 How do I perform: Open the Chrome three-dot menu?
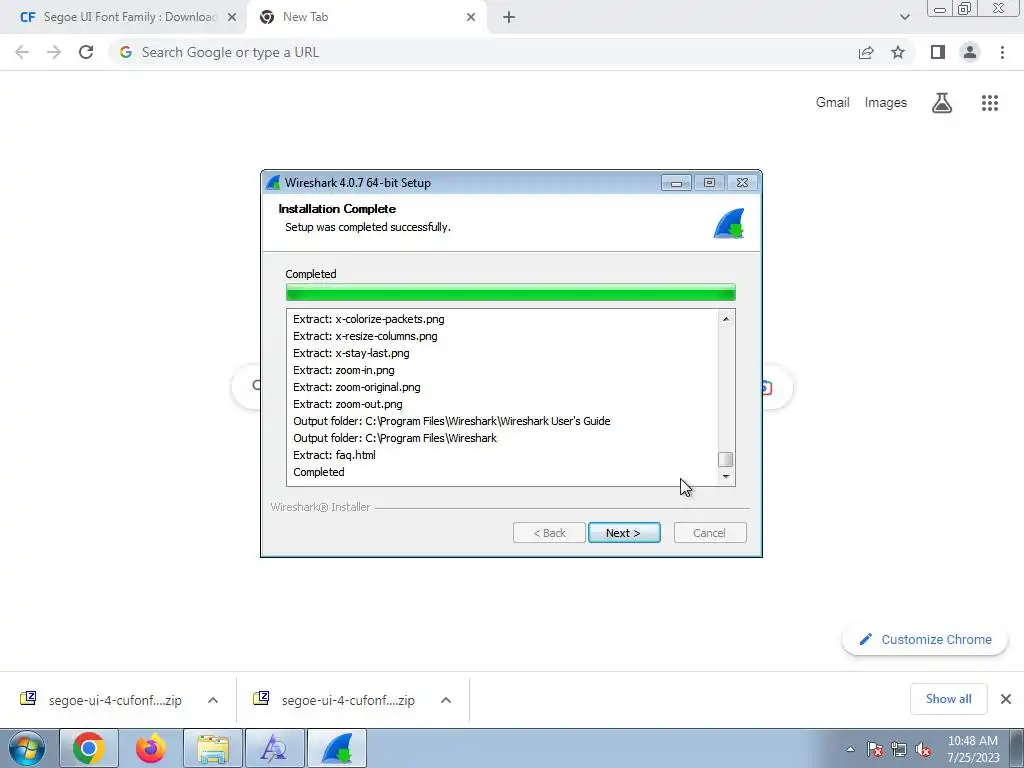click(1002, 52)
